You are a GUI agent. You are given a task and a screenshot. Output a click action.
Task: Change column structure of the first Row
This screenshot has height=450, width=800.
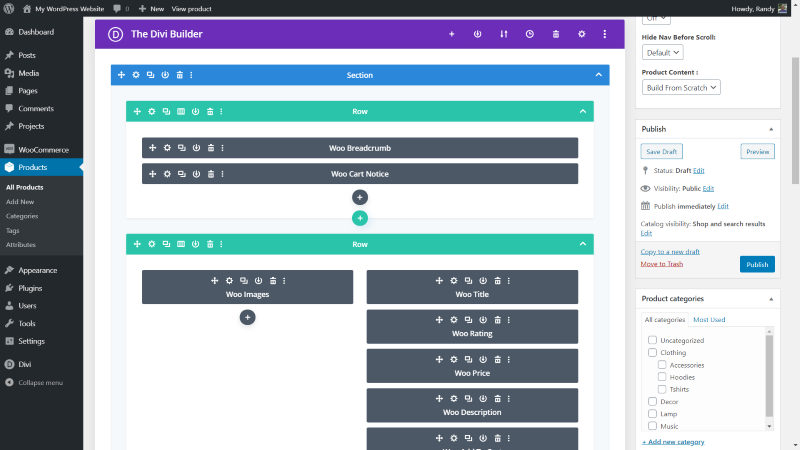[181, 111]
